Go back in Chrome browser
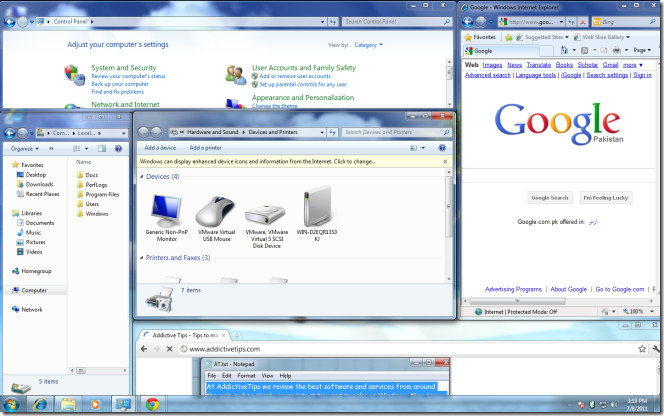The image size is (664, 416). (x=144, y=349)
